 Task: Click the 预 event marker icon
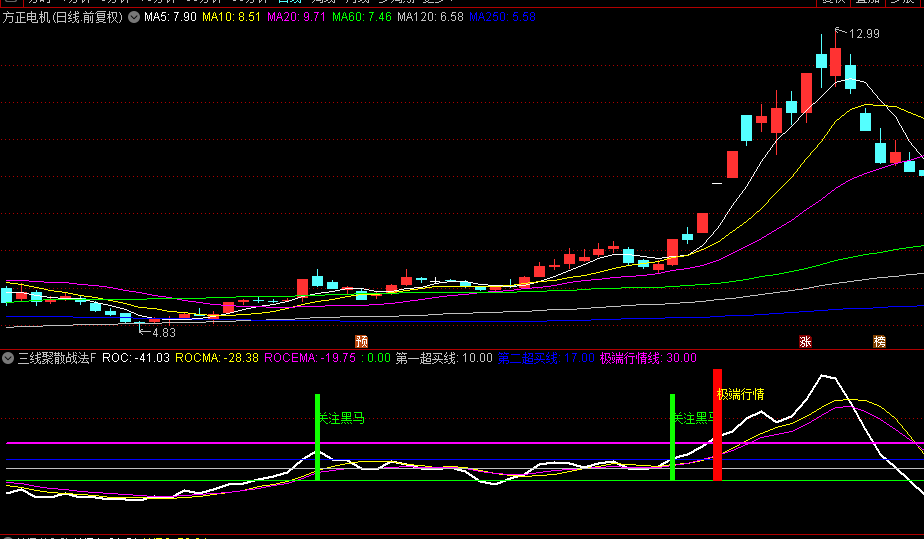coord(361,342)
